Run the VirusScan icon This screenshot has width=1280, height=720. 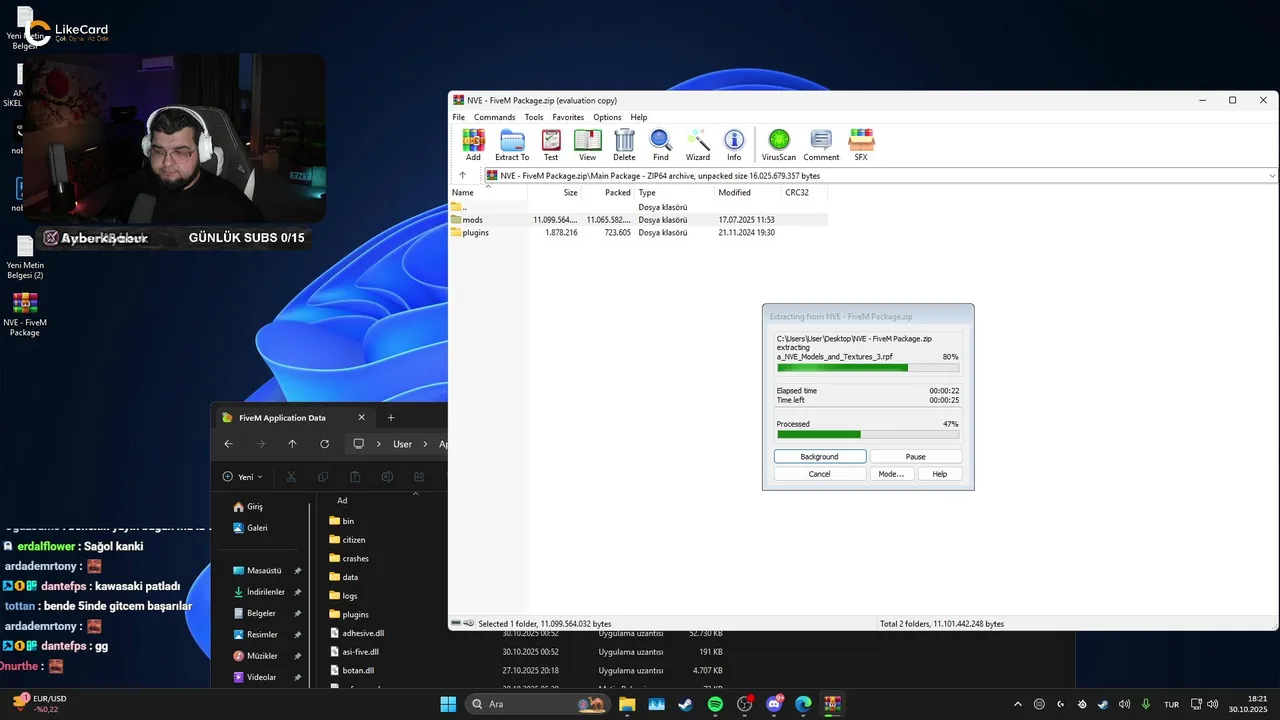click(x=779, y=145)
